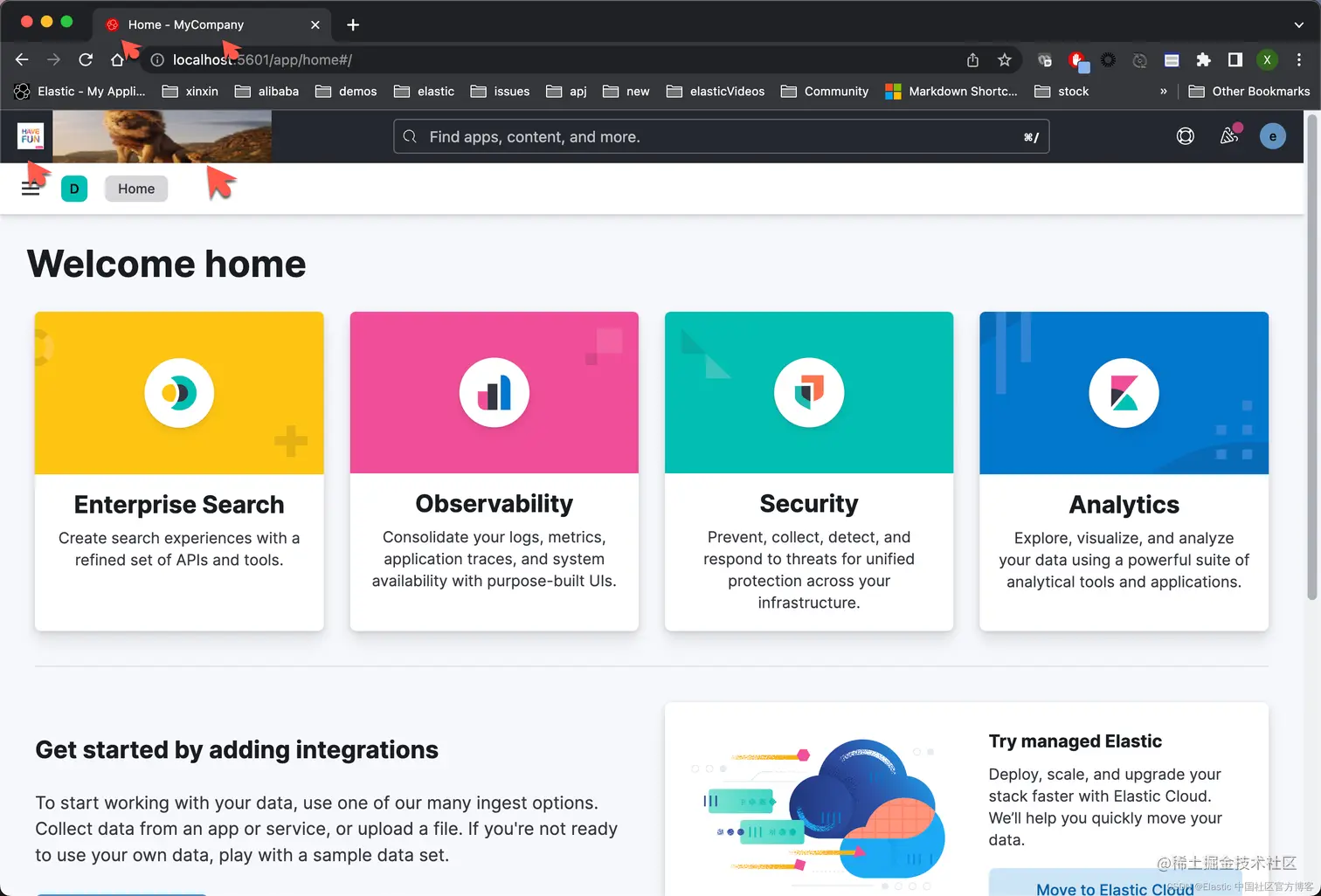Open the xinxin bookmarks folder

tap(190, 91)
